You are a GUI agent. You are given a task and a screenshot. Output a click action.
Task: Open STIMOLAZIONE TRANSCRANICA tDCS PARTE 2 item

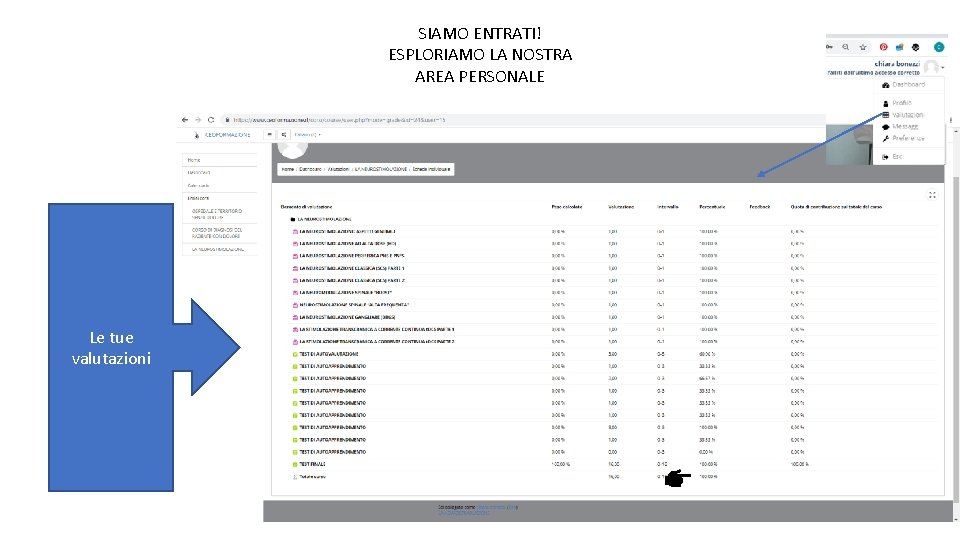coord(377,342)
